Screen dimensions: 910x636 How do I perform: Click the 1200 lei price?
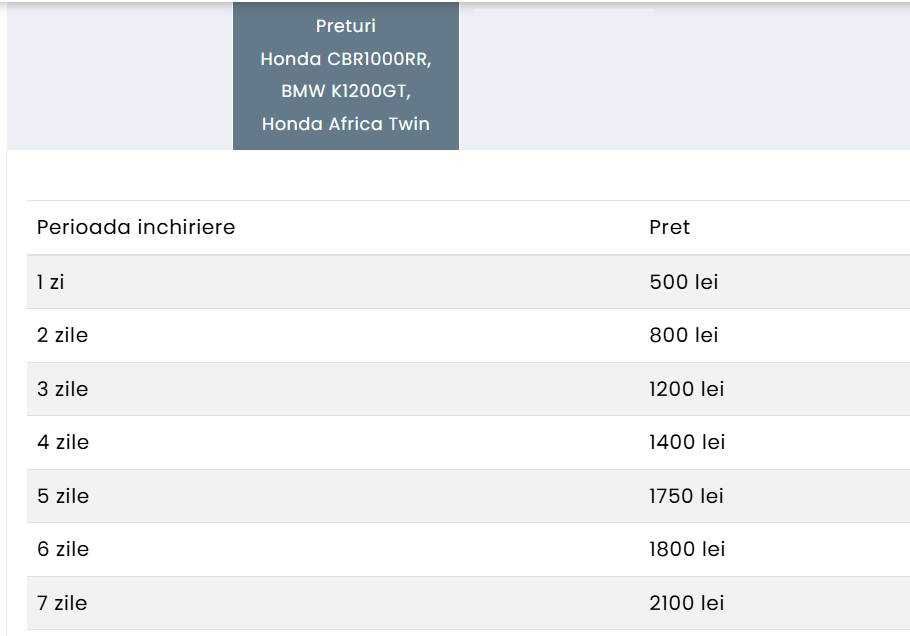pyautogui.click(x=687, y=389)
